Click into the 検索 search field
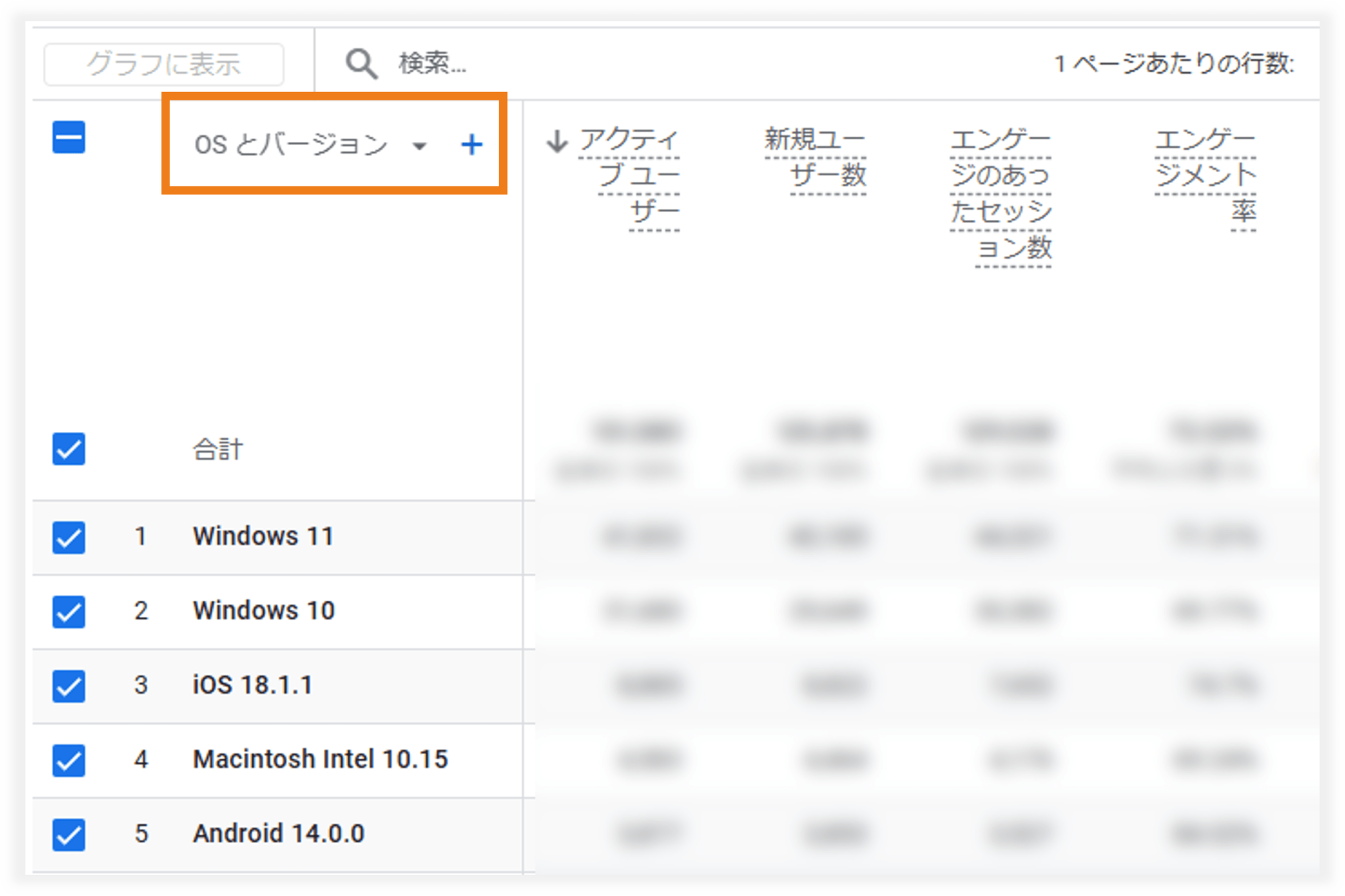This screenshot has height=896, width=1345. (x=433, y=64)
